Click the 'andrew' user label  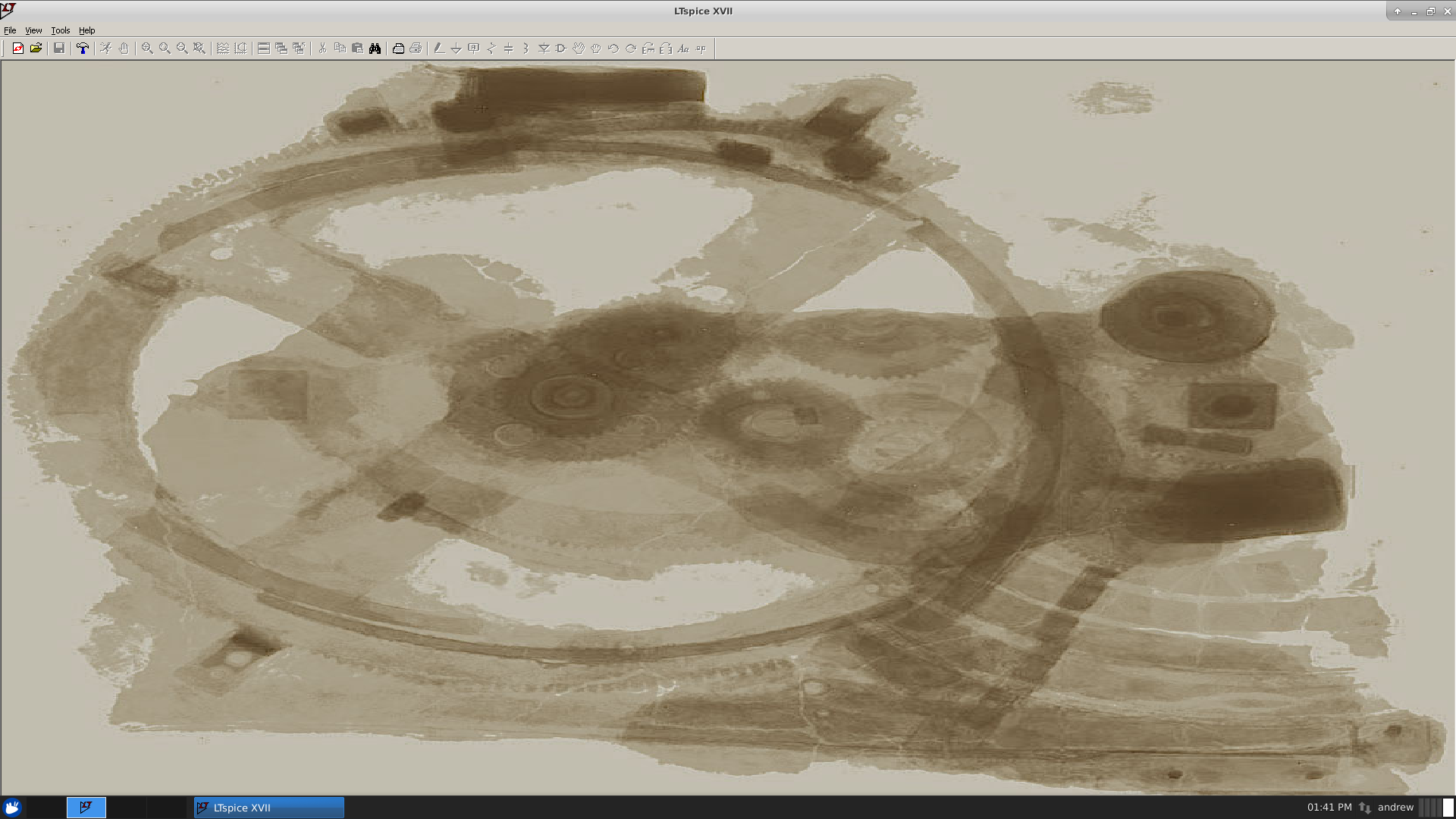(x=1395, y=808)
